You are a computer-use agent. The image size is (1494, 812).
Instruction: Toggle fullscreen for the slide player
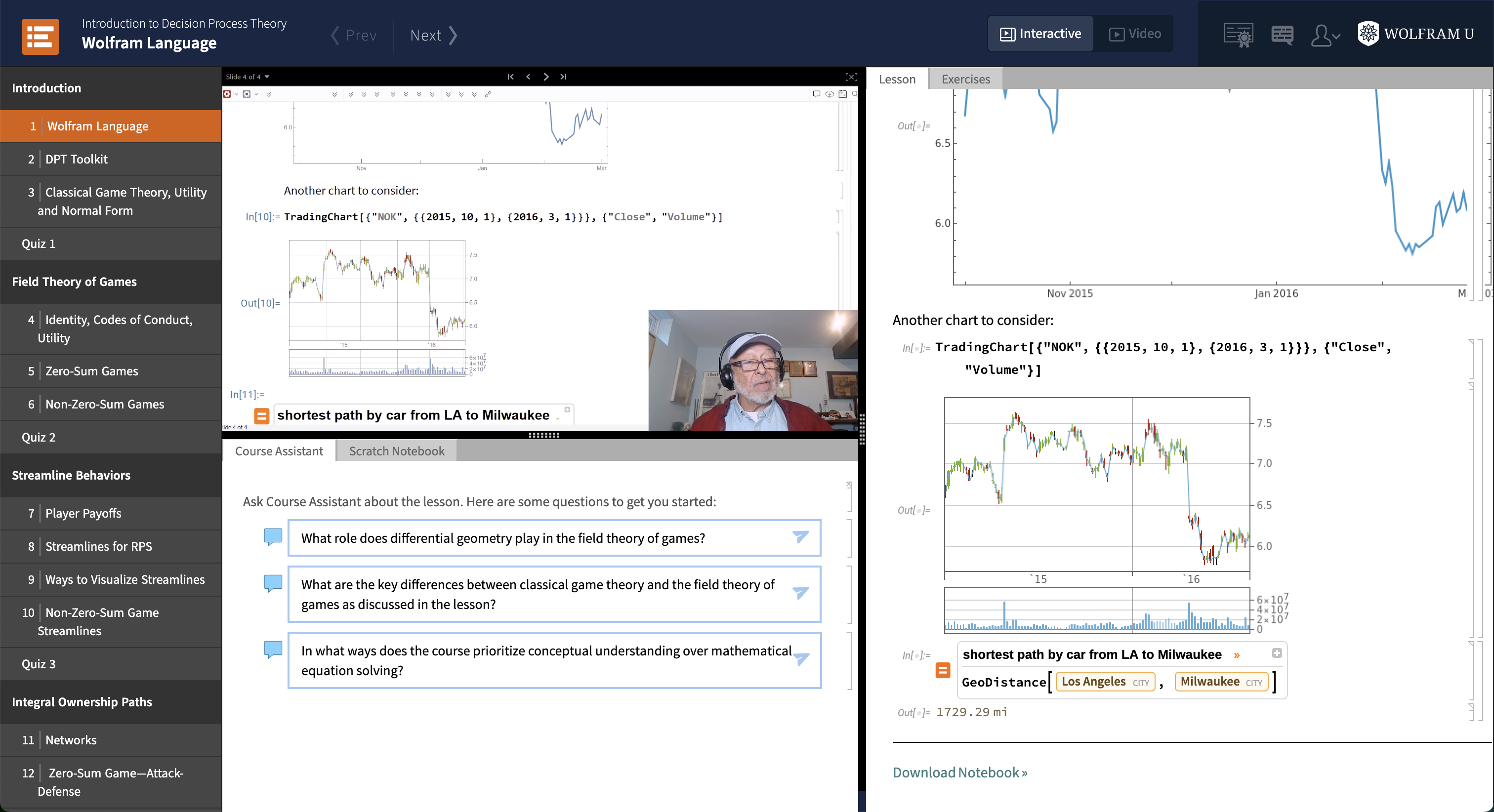851,77
